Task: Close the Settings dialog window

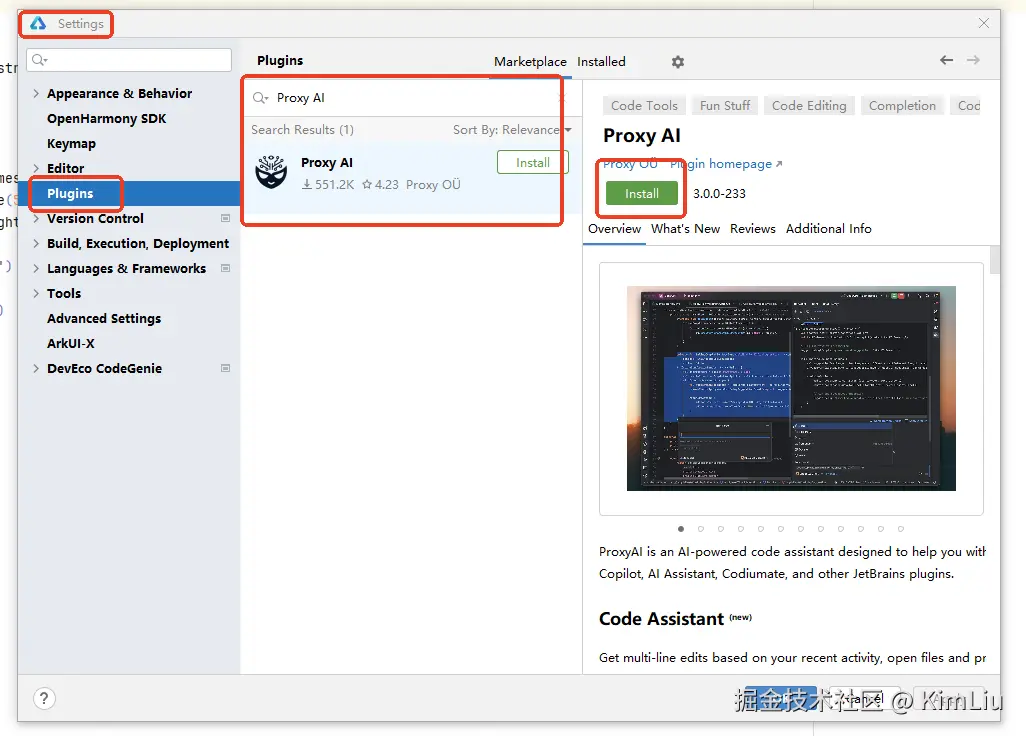Action: click(983, 24)
